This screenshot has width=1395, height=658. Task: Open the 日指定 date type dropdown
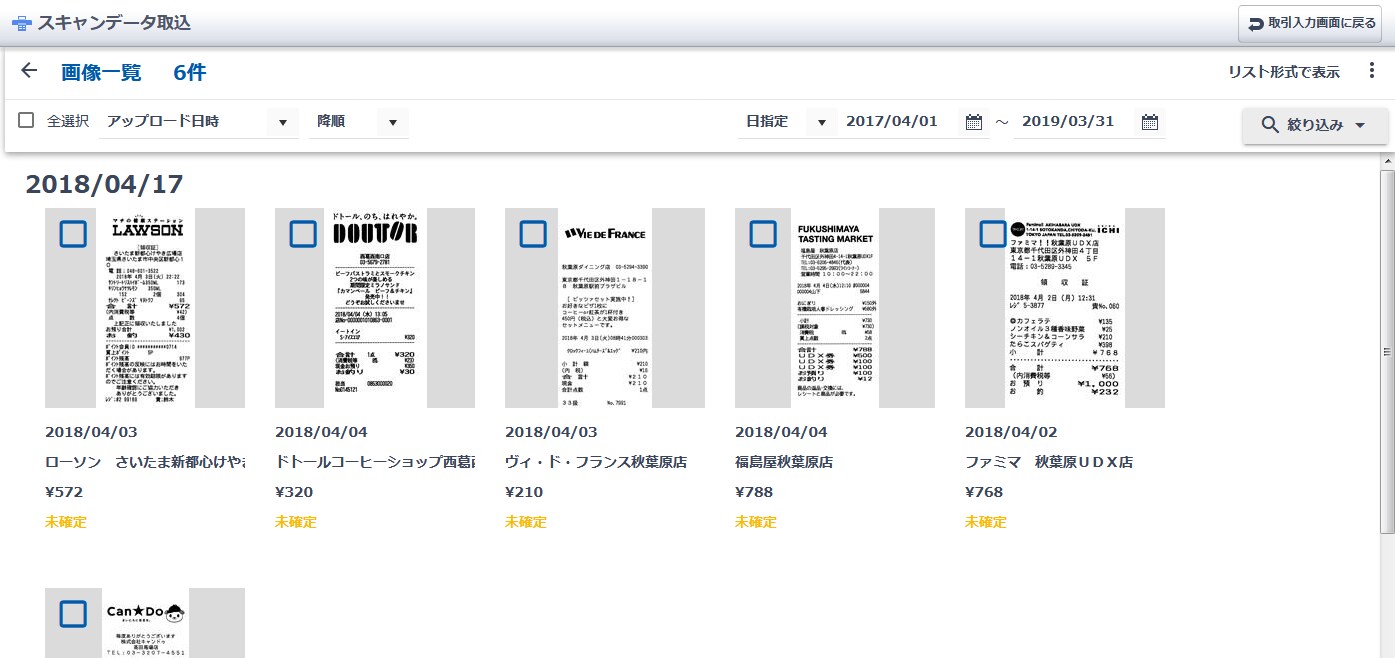click(787, 122)
